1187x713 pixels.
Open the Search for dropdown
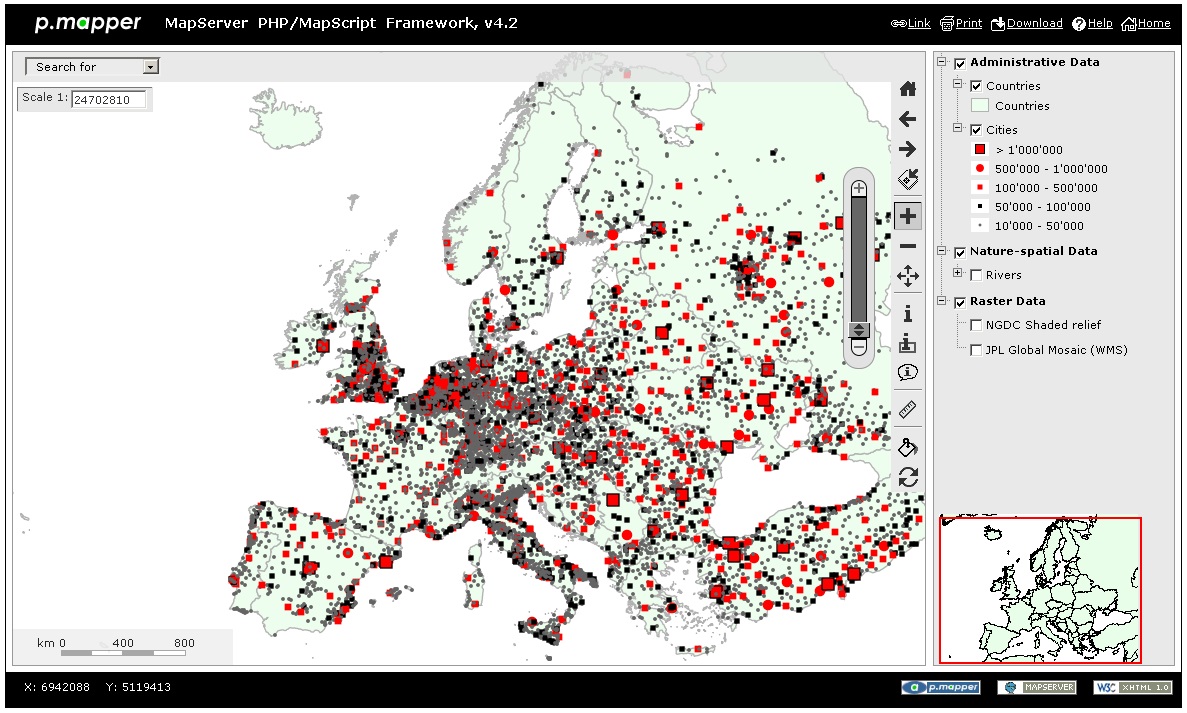(x=92, y=67)
